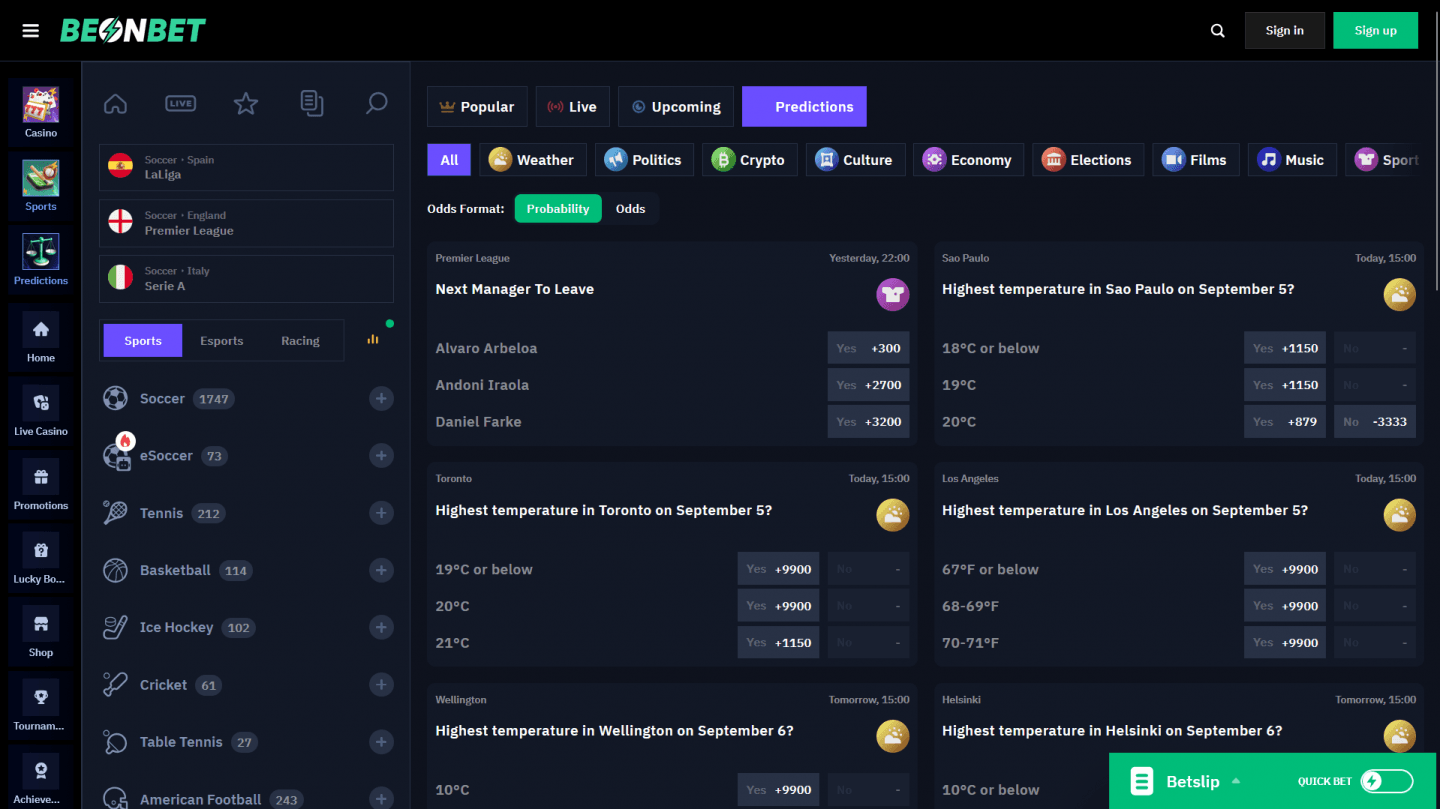Filter predictions by Music
The width and height of the screenshot is (1440, 809).
pyautogui.click(x=1292, y=160)
